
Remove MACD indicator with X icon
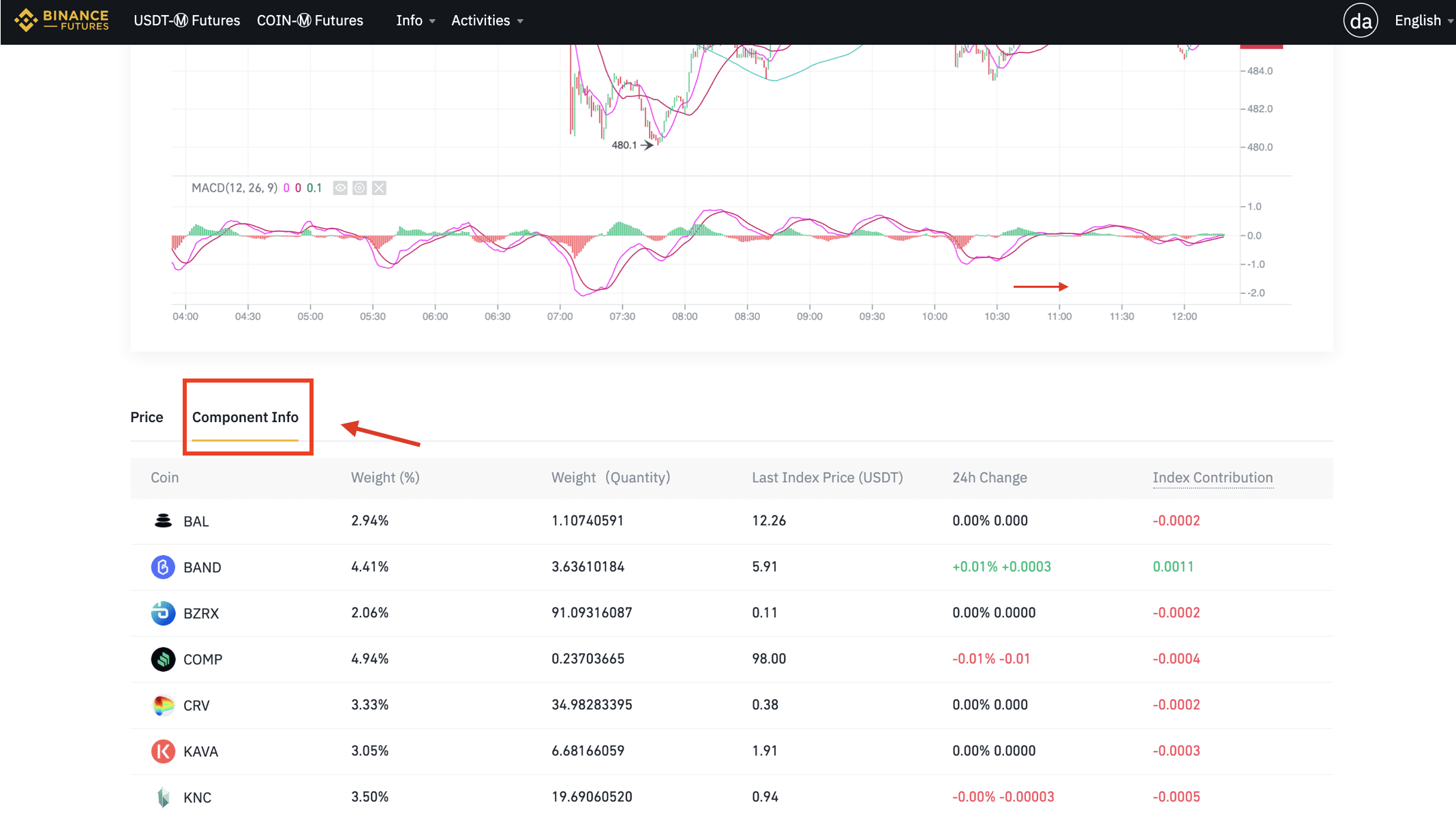(380, 188)
